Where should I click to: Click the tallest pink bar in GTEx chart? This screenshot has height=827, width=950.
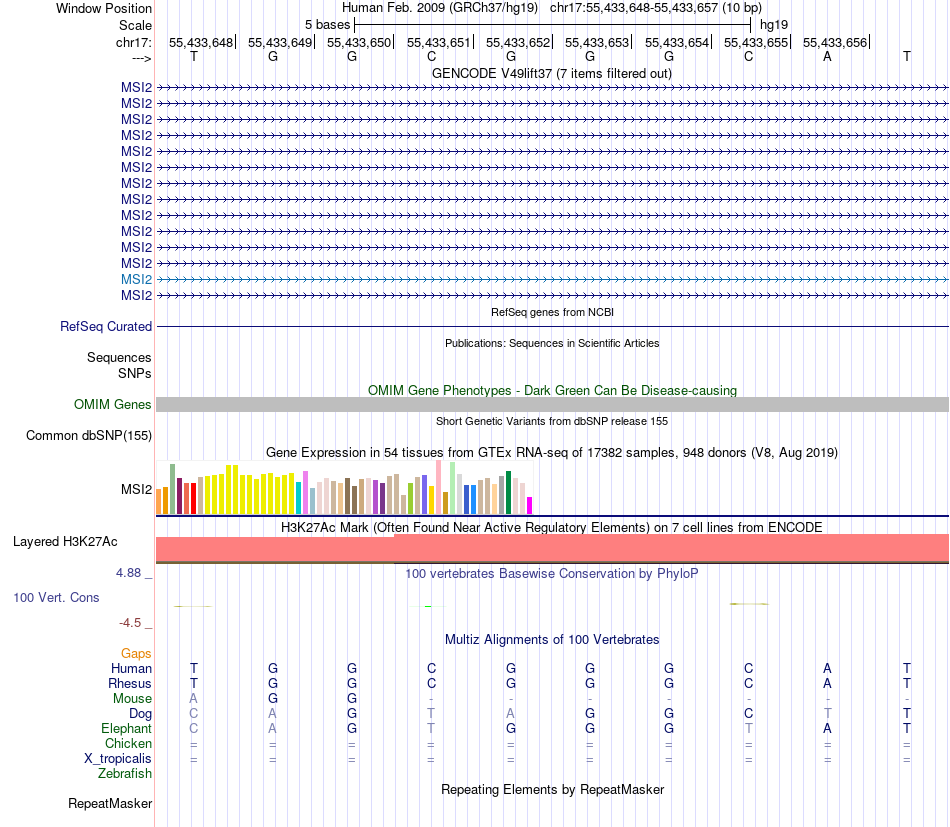point(439,487)
